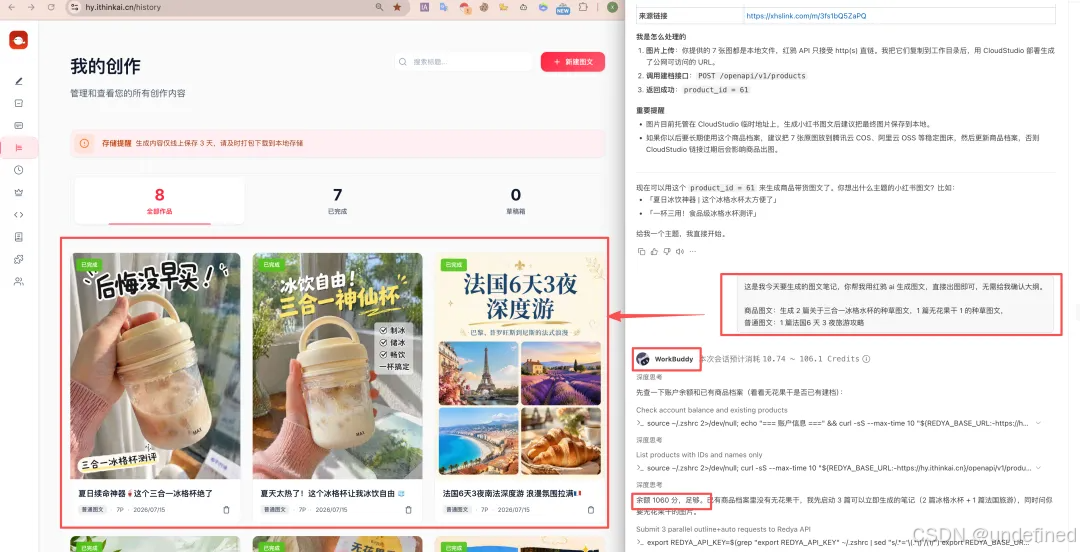1080x552 pixels.
Task: Like the chat reply with the thumbs-up icon
Action: coord(654,252)
